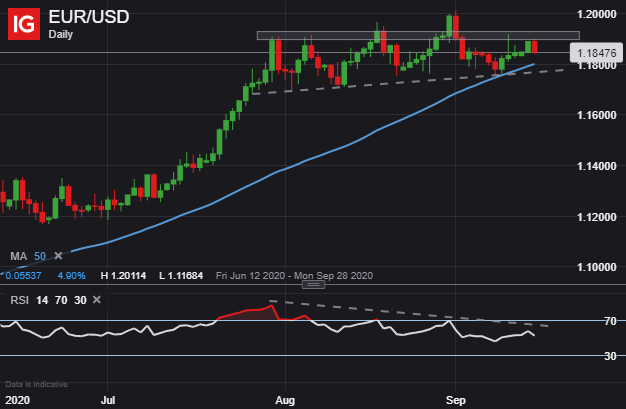
Task: Remove the RSI indicator
Action: click(97, 300)
